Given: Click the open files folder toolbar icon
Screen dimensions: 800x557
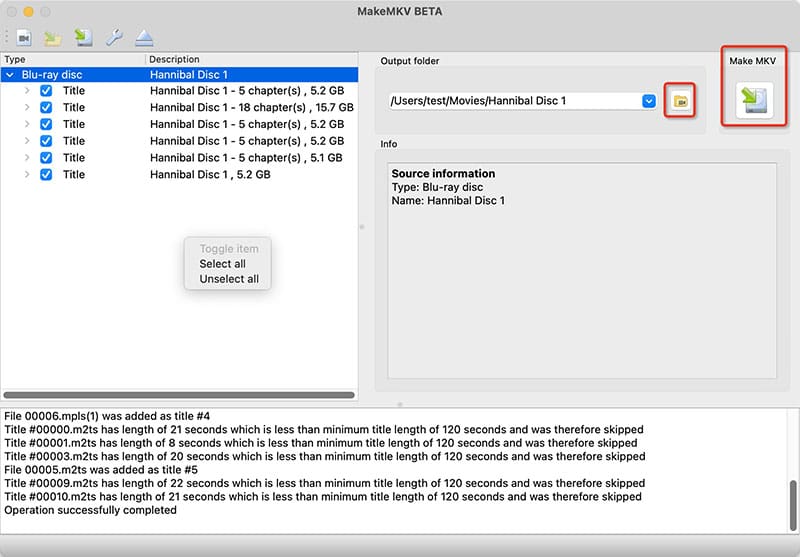Looking at the screenshot, I should click(52, 38).
